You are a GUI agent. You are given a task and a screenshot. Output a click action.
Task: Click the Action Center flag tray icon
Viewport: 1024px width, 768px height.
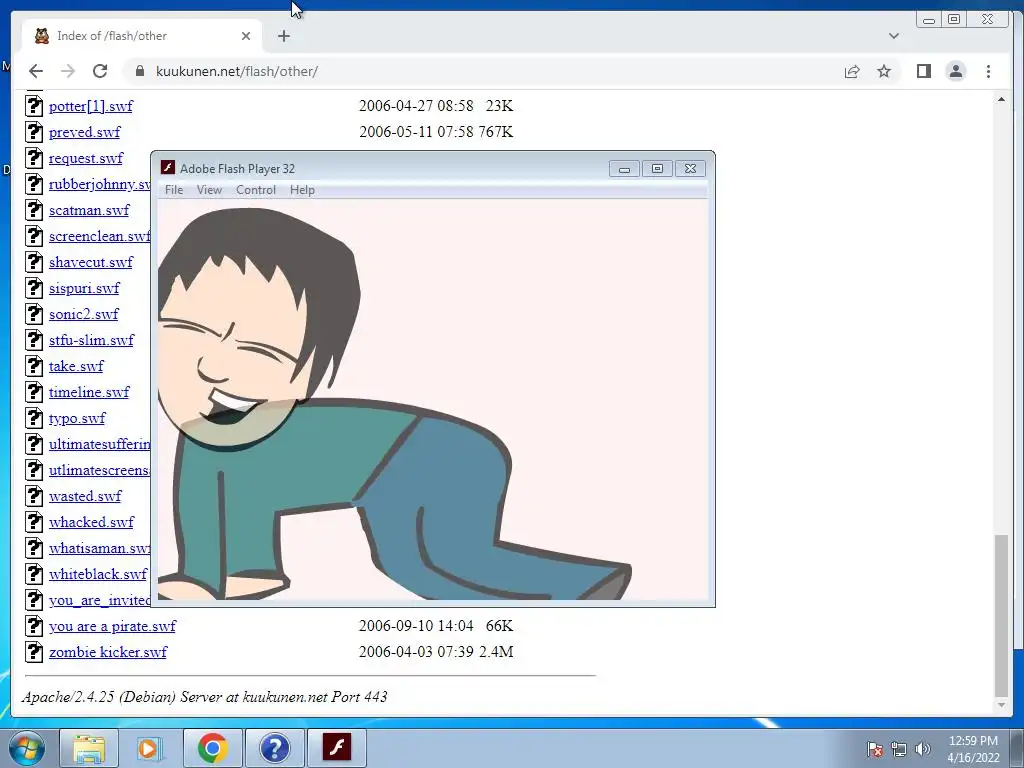pos(875,750)
